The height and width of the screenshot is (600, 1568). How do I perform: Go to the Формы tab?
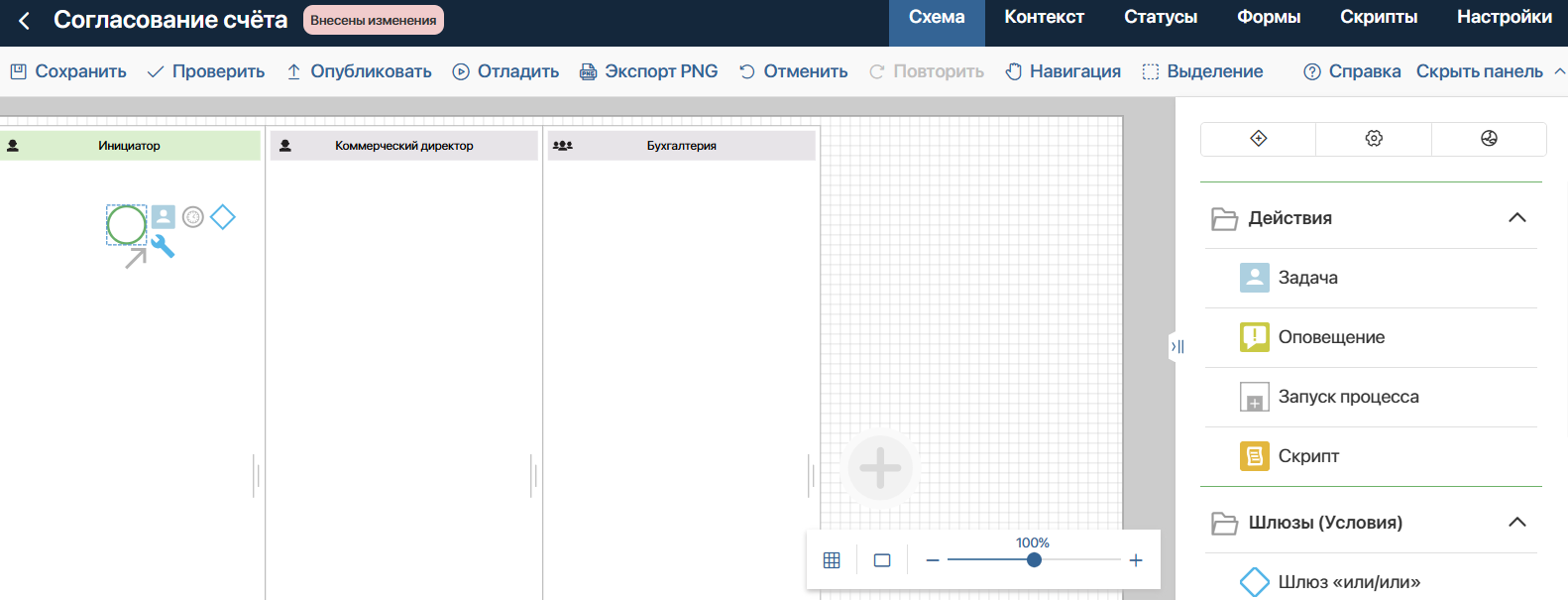[x=1269, y=17]
